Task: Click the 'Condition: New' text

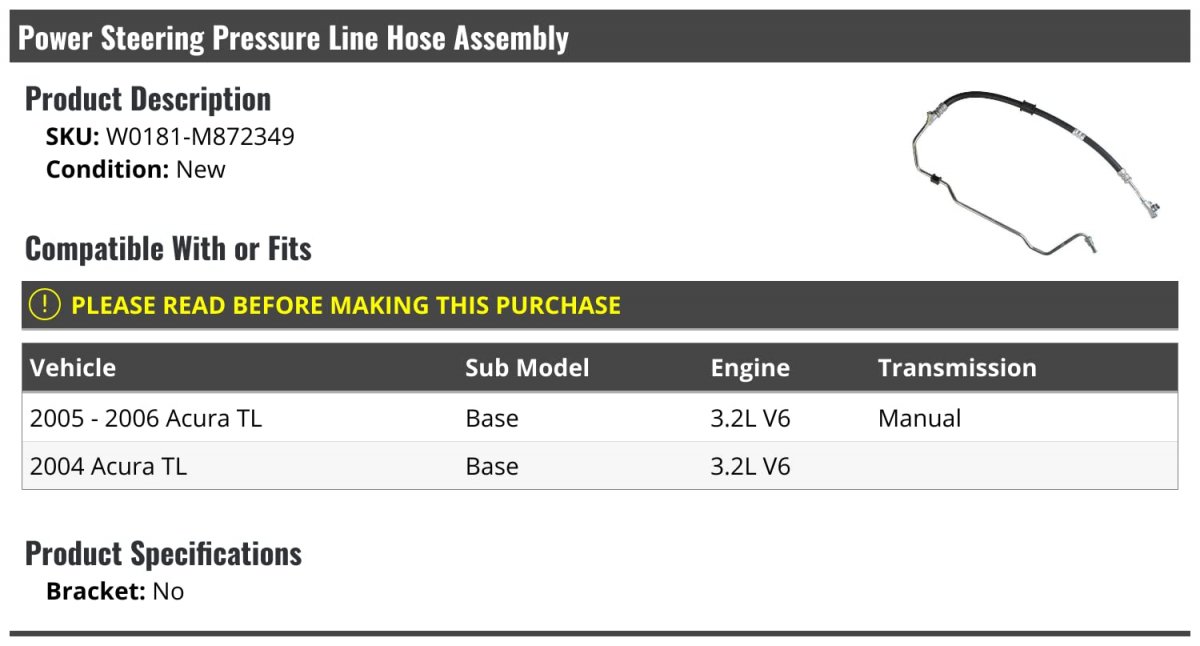Action: point(136,169)
